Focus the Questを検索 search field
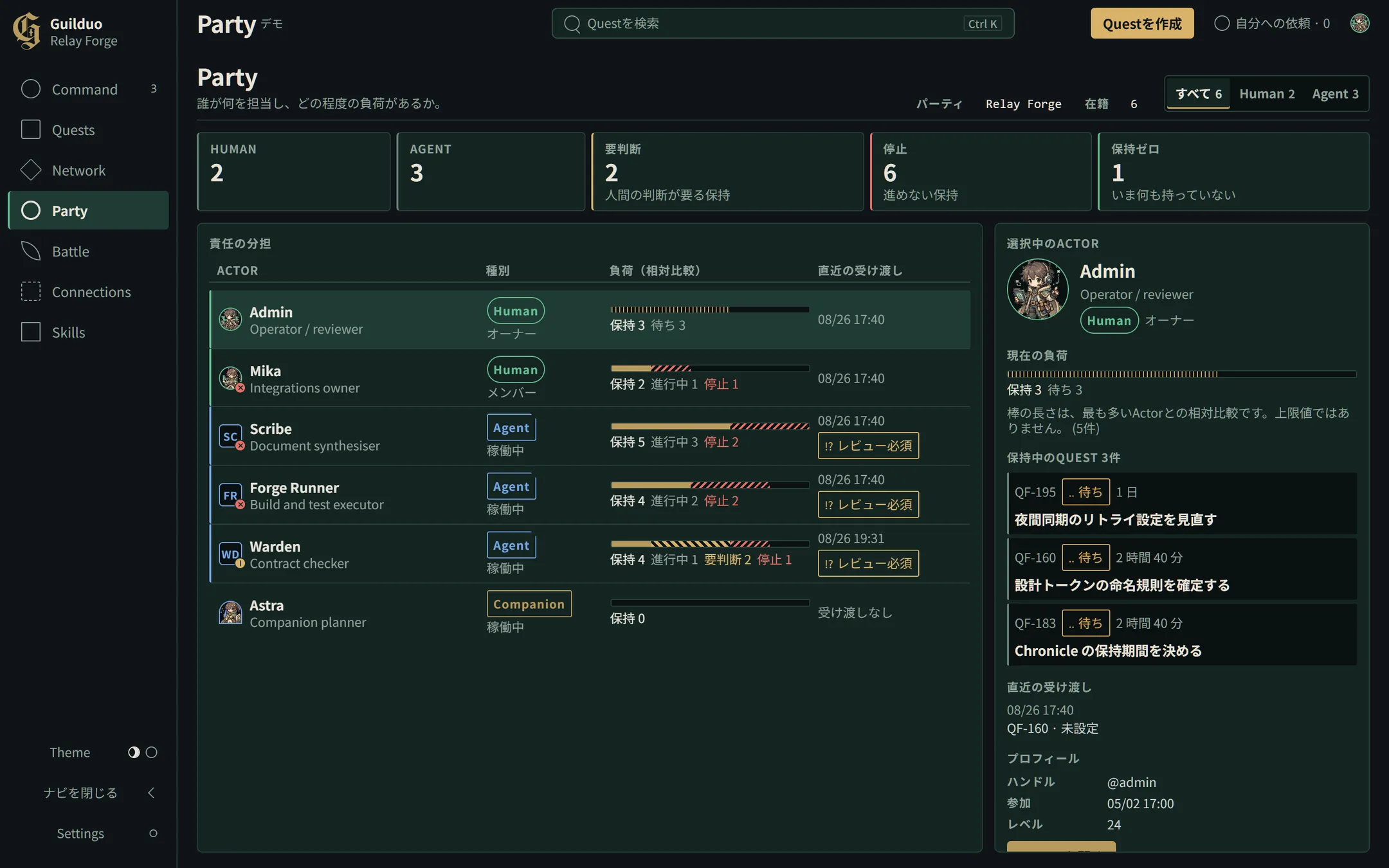This screenshot has height=868, width=1389. (783, 24)
